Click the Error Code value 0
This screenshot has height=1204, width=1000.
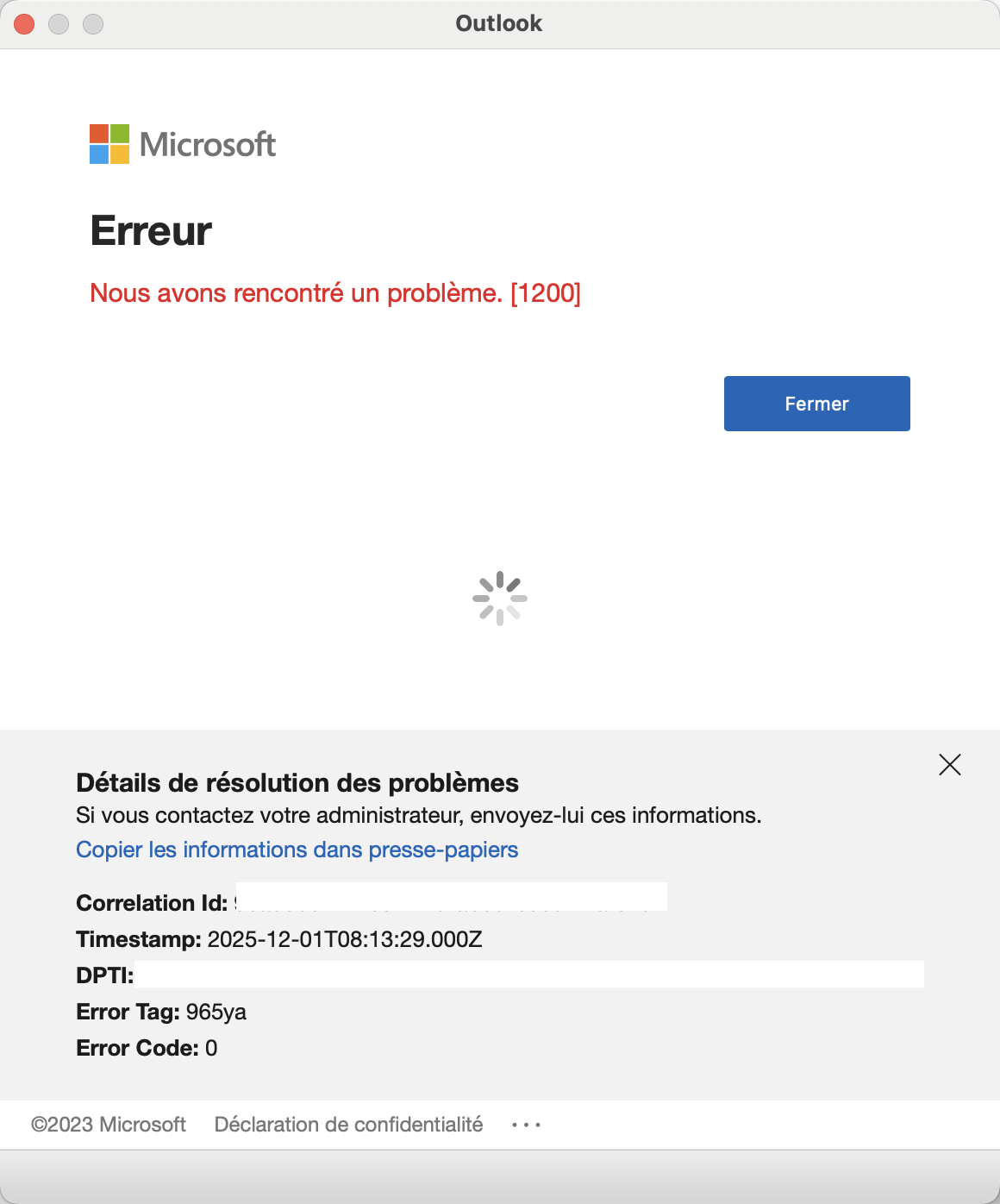click(x=212, y=1048)
